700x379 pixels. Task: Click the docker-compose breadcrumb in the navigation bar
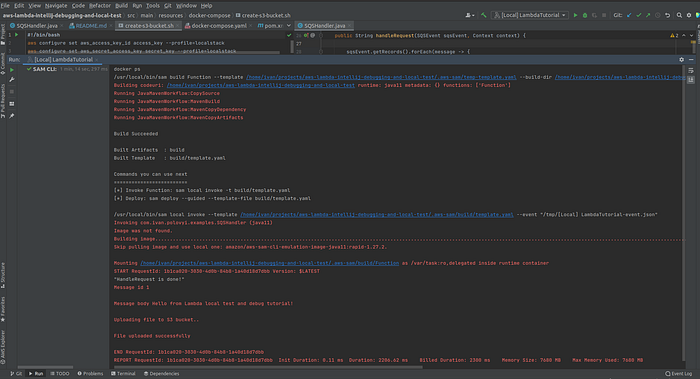(x=209, y=15)
